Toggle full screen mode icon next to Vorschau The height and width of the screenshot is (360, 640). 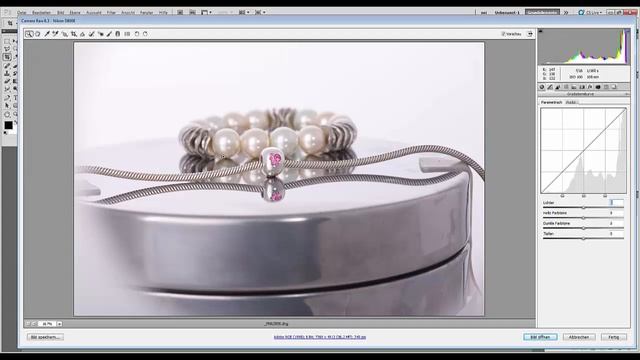click(x=530, y=34)
